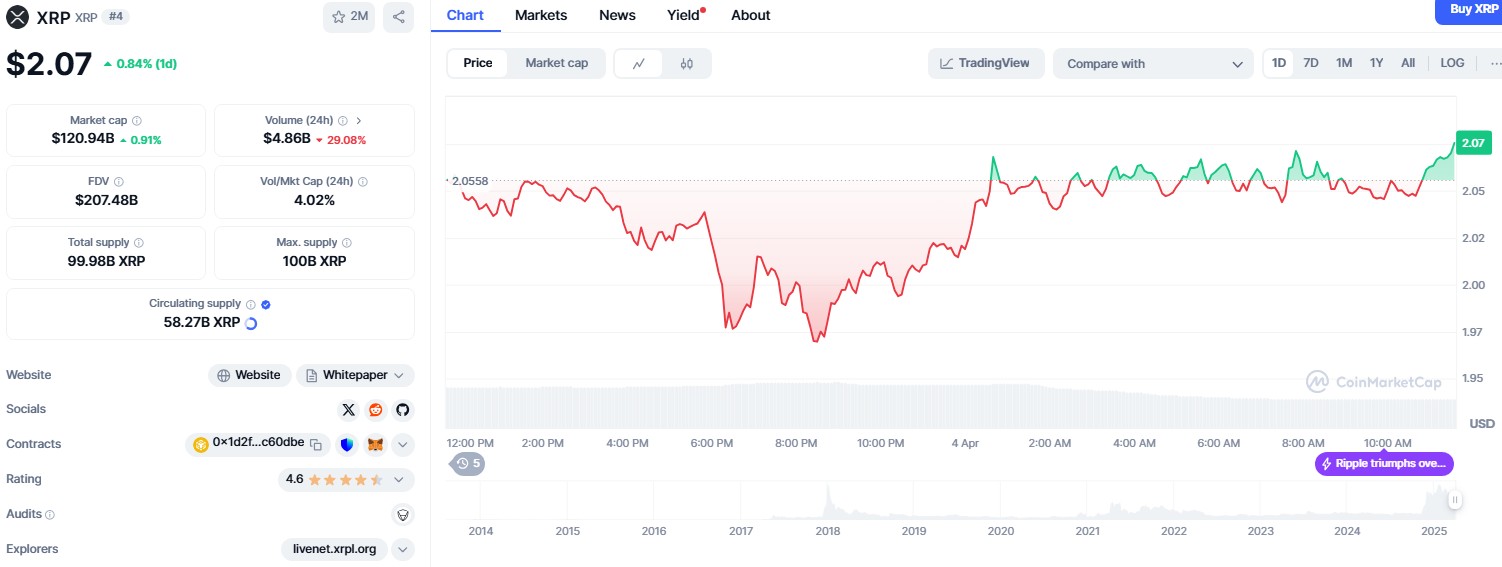1502x567 pixels.
Task: Open the TradingView chart button
Action: [985, 63]
